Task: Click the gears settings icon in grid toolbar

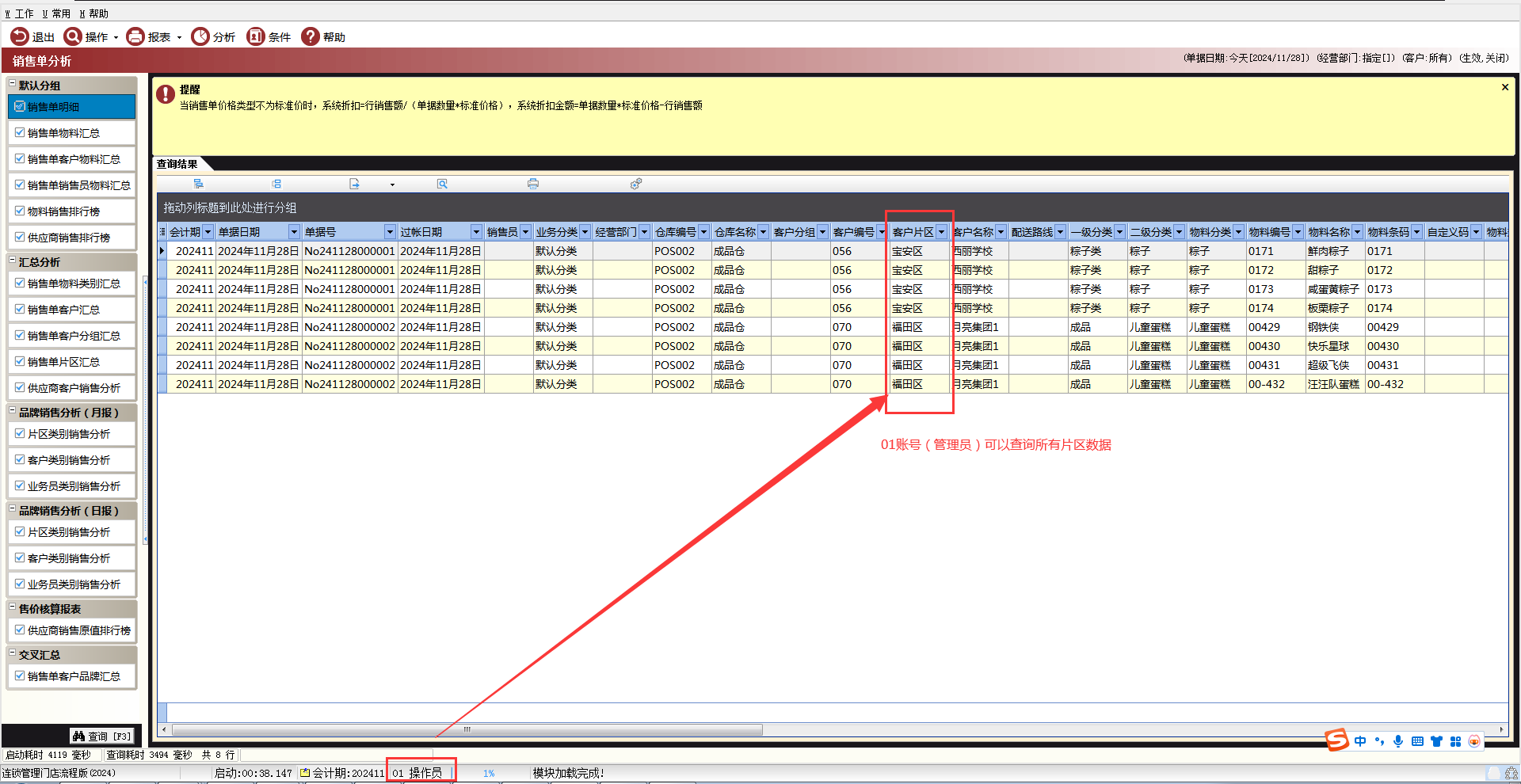Action: 636,184
